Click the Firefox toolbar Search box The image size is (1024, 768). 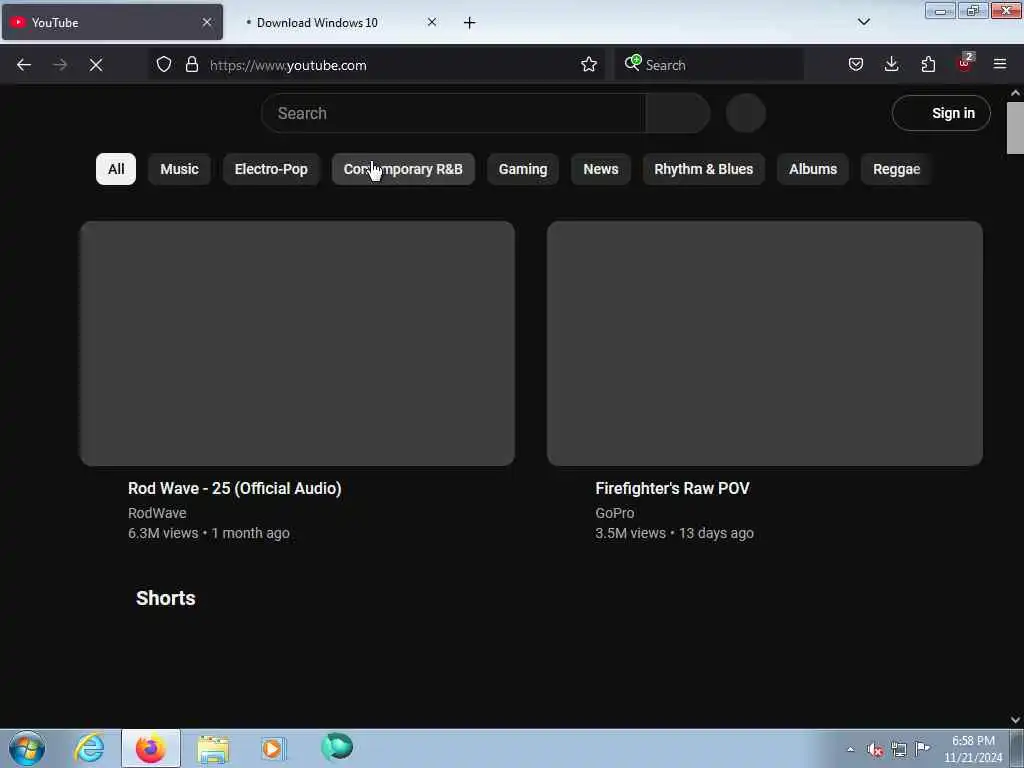pyautogui.click(x=709, y=65)
